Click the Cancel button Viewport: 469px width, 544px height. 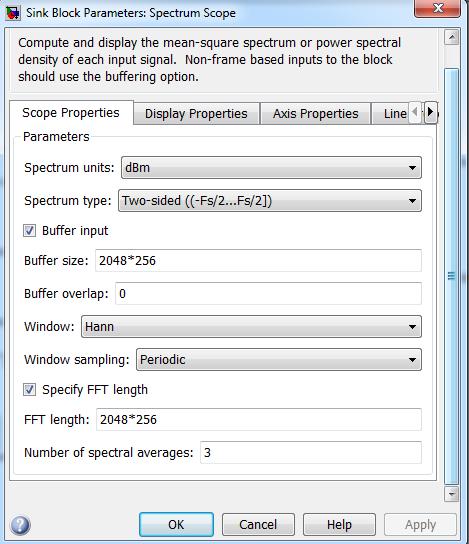[258, 524]
